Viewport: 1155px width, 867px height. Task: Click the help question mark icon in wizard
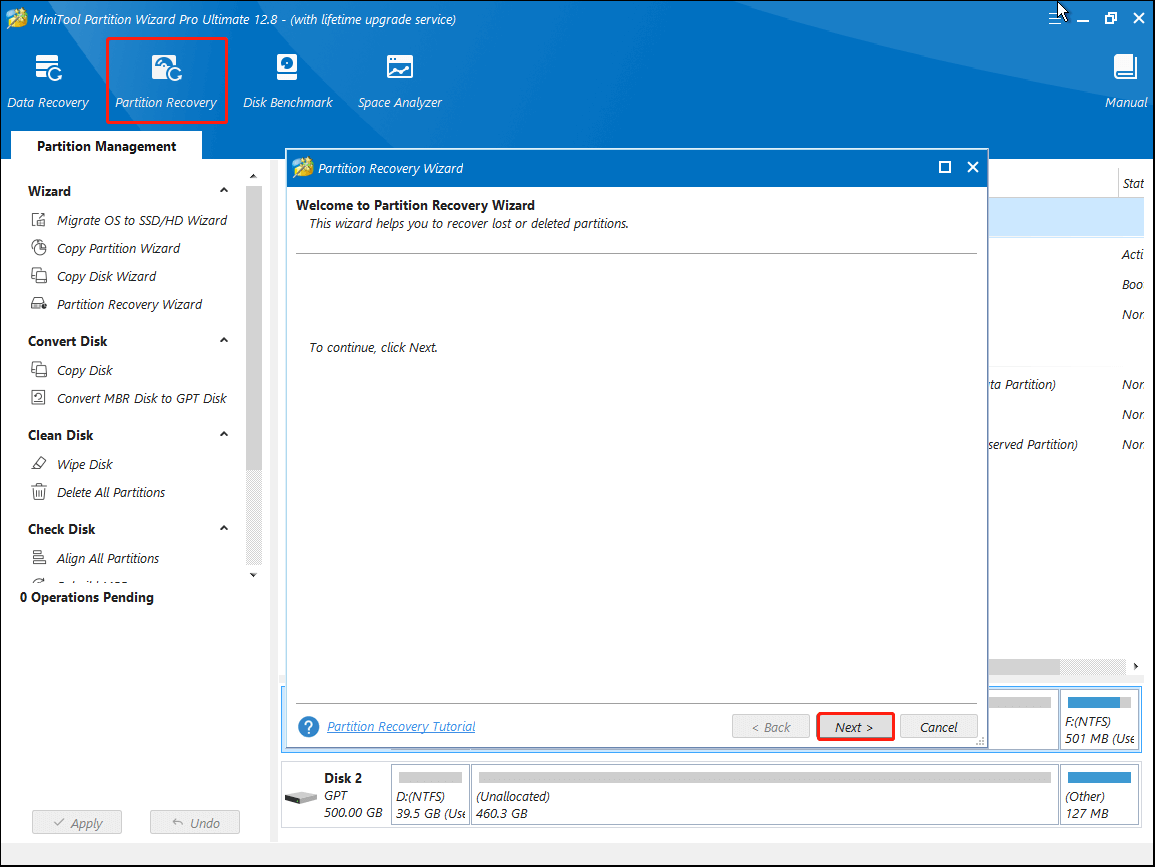(308, 727)
